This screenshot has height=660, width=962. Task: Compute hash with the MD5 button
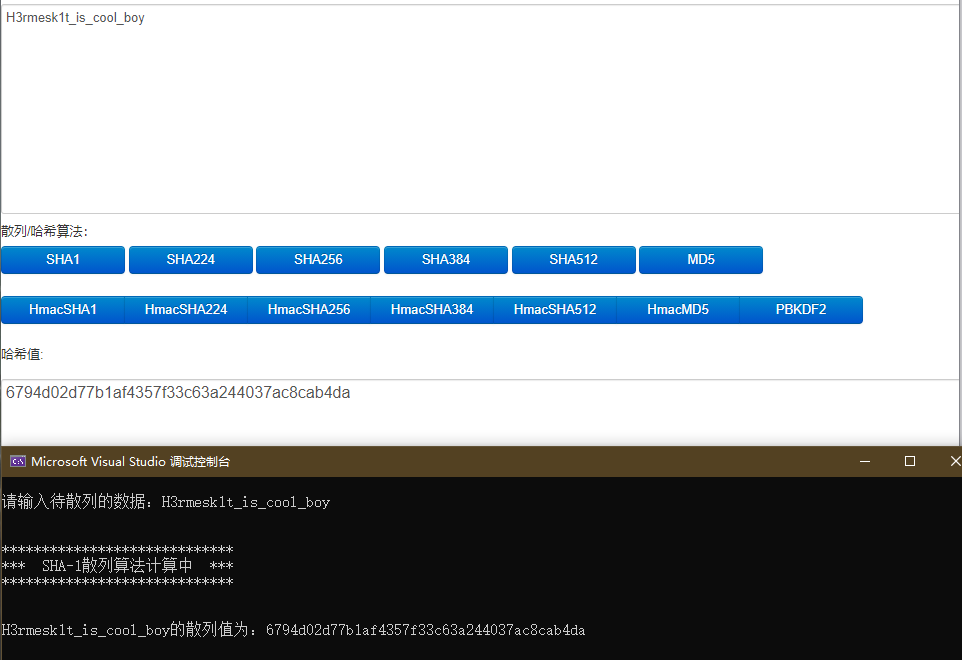[700, 259]
